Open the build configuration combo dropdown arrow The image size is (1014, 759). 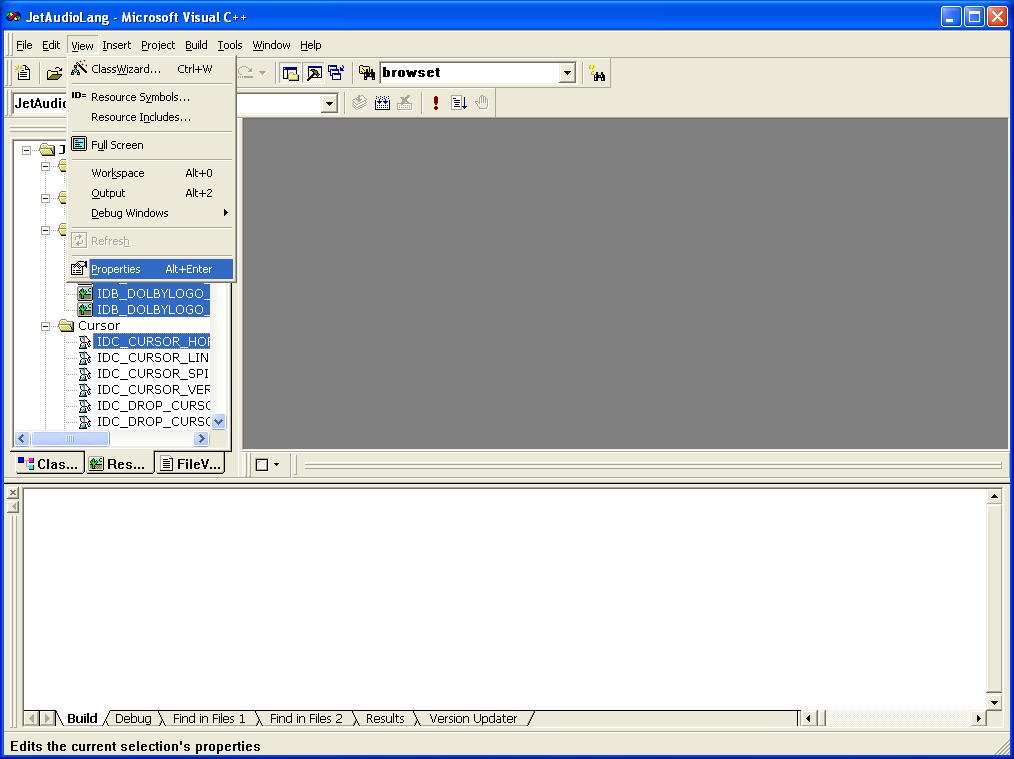coord(329,103)
